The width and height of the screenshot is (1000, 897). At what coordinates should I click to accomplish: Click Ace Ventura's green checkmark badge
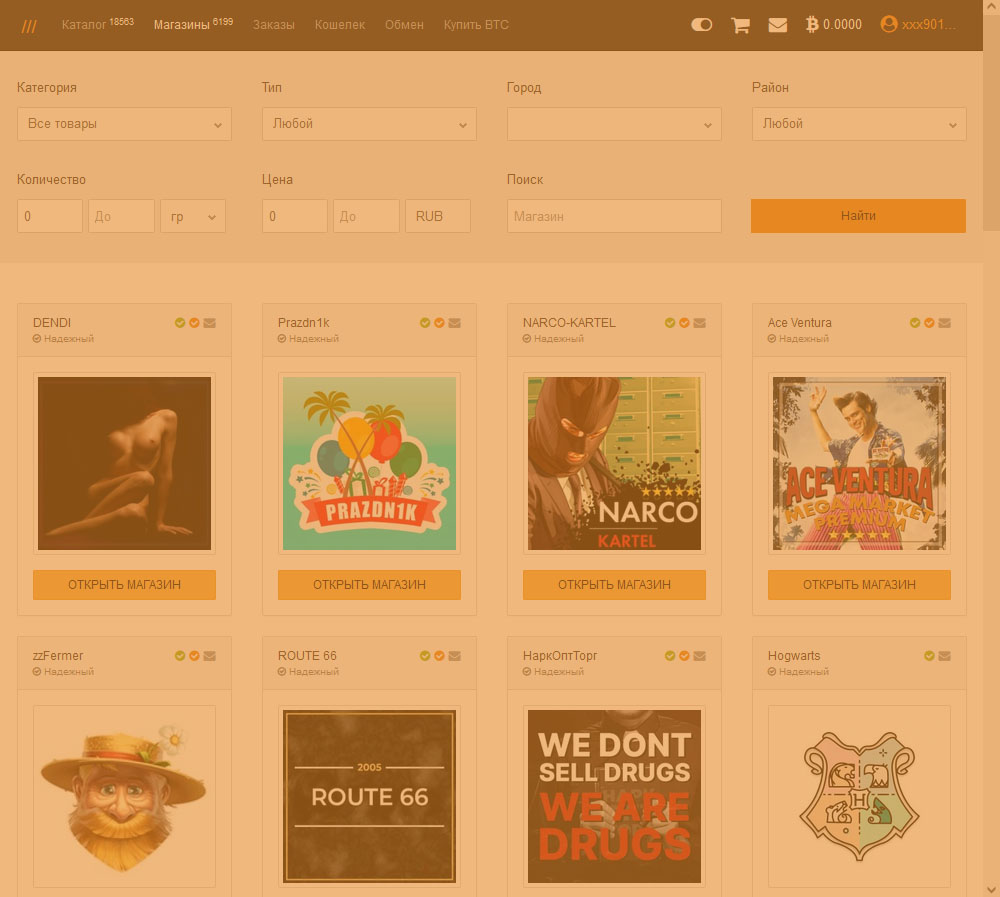click(x=915, y=323)
